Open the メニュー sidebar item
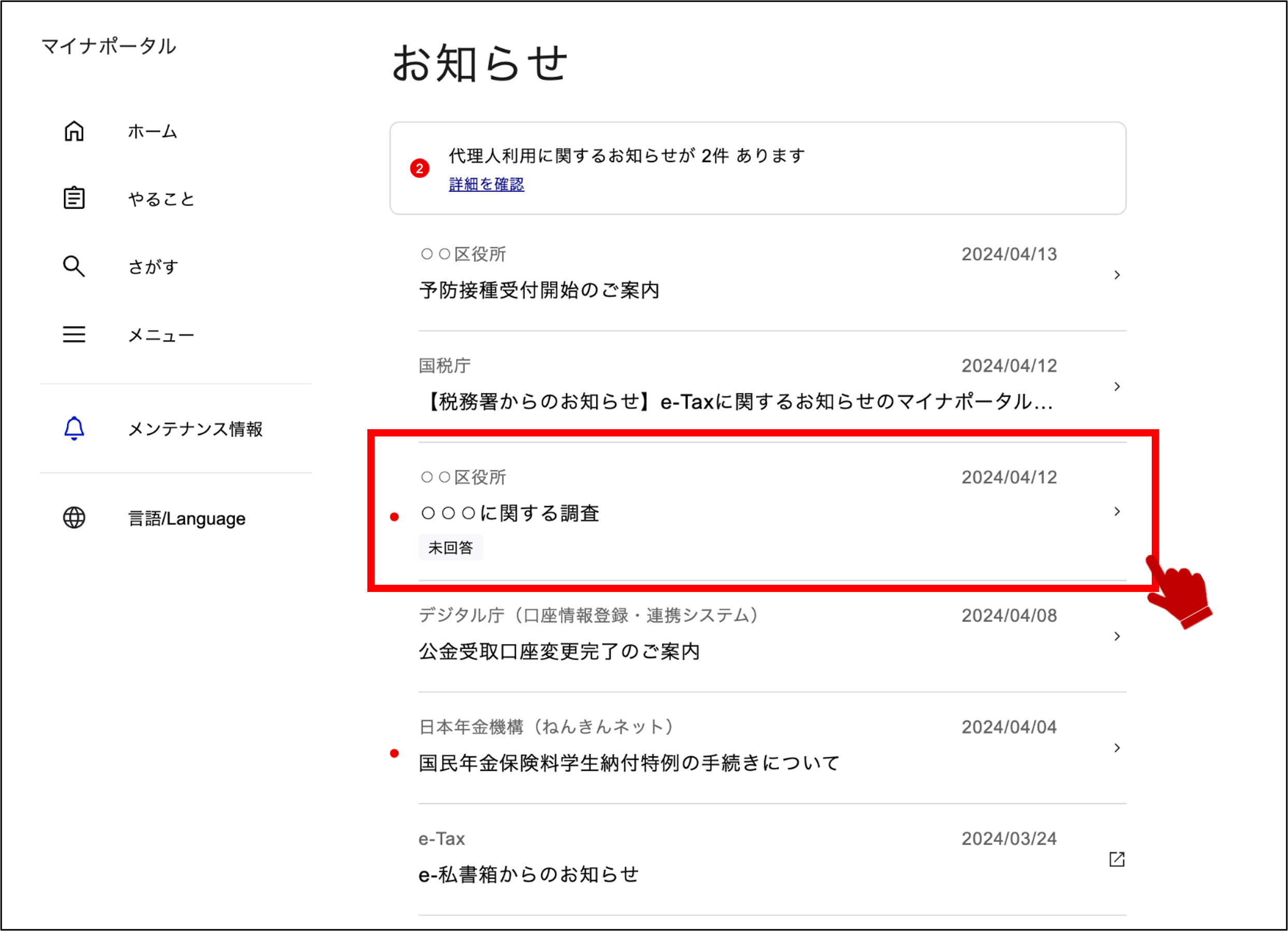This screenshot has width=1288, height=931. tap(161, 335)
